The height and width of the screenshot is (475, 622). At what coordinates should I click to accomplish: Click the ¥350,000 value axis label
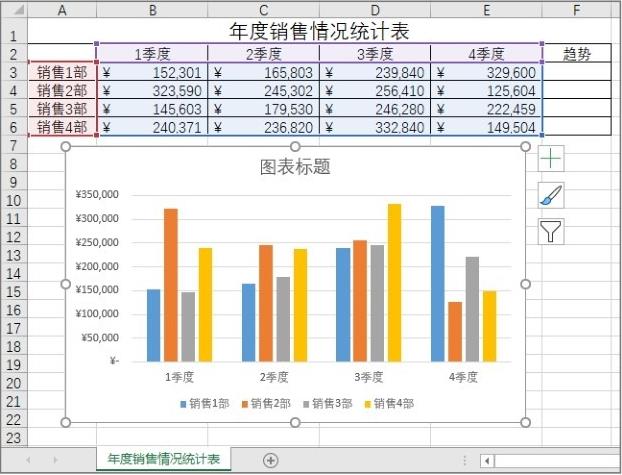point(97,194)
